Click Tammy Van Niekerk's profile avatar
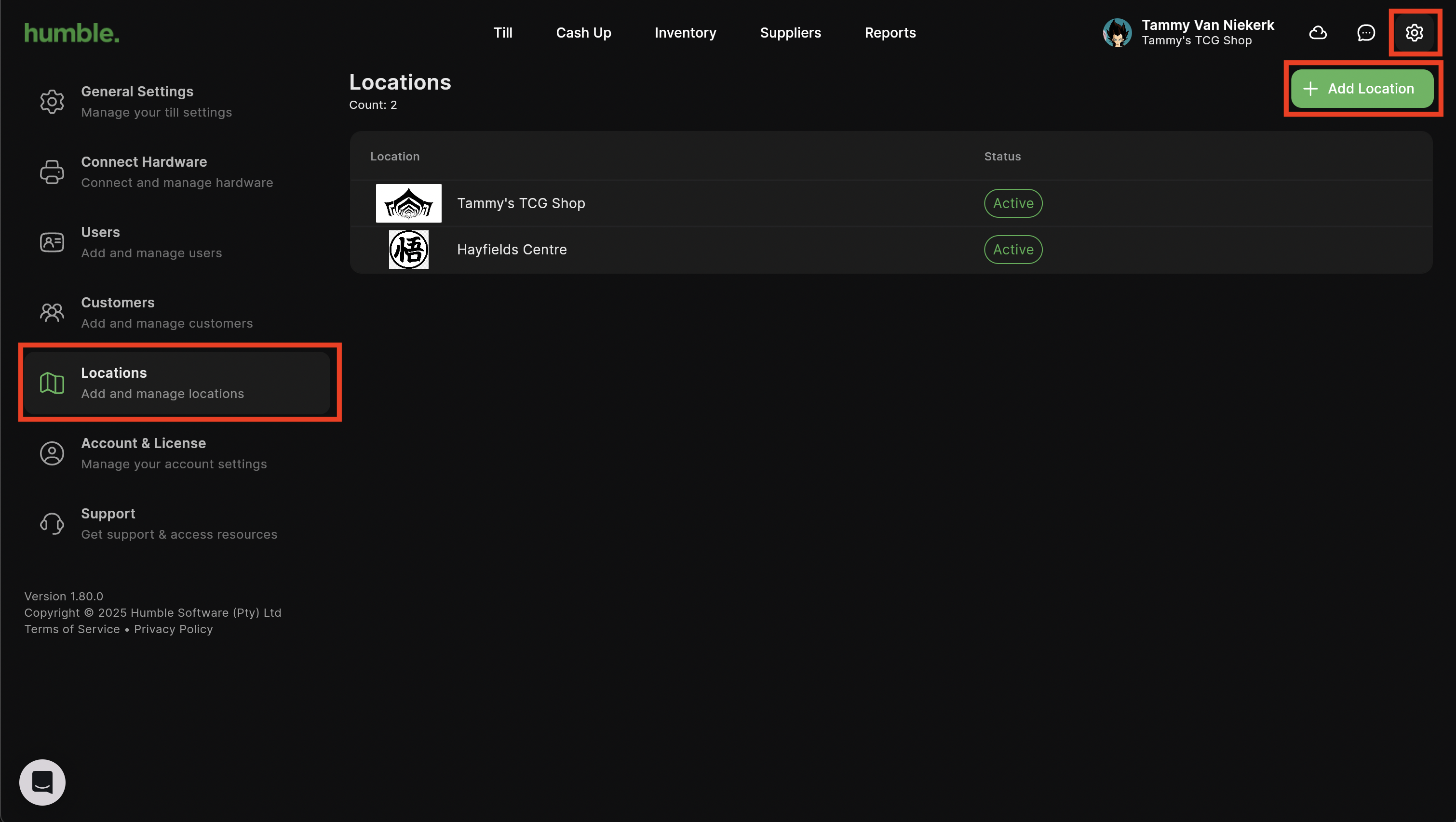The width and height of the screenshot is (1456, 822). point(1117,33)
